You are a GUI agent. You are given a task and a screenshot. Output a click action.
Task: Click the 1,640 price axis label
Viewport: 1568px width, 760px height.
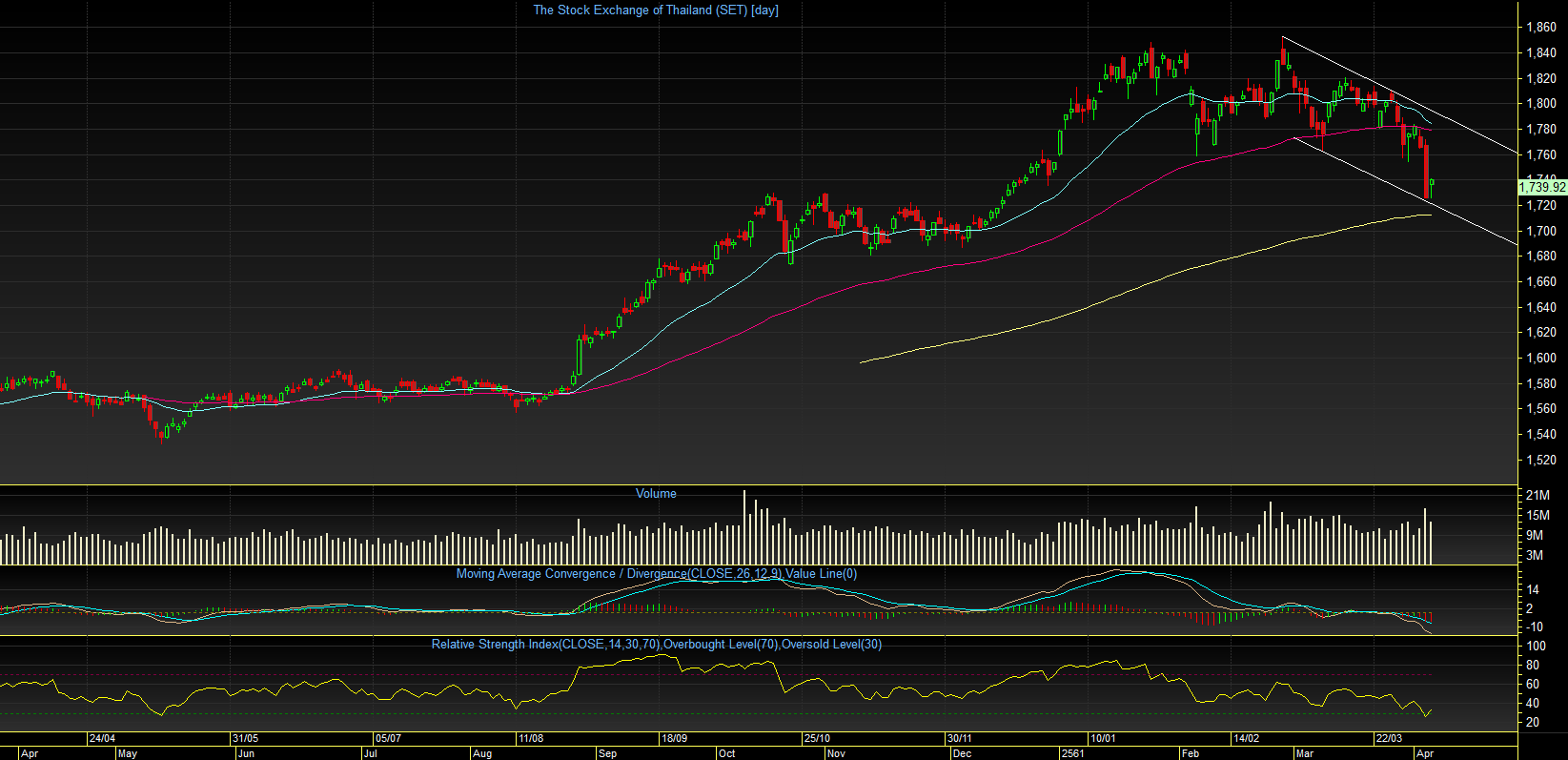click(1541, 307)
